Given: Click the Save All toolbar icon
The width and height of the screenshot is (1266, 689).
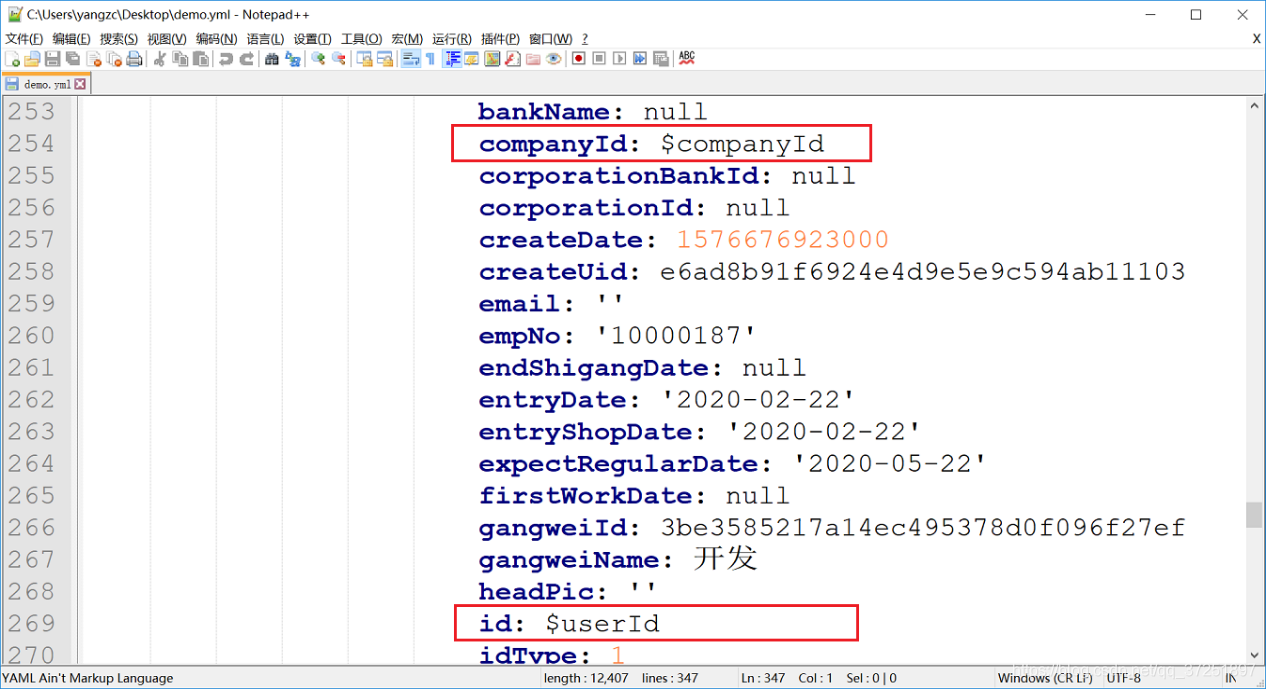Looking at the screenshot, I should tap(73, 59).
